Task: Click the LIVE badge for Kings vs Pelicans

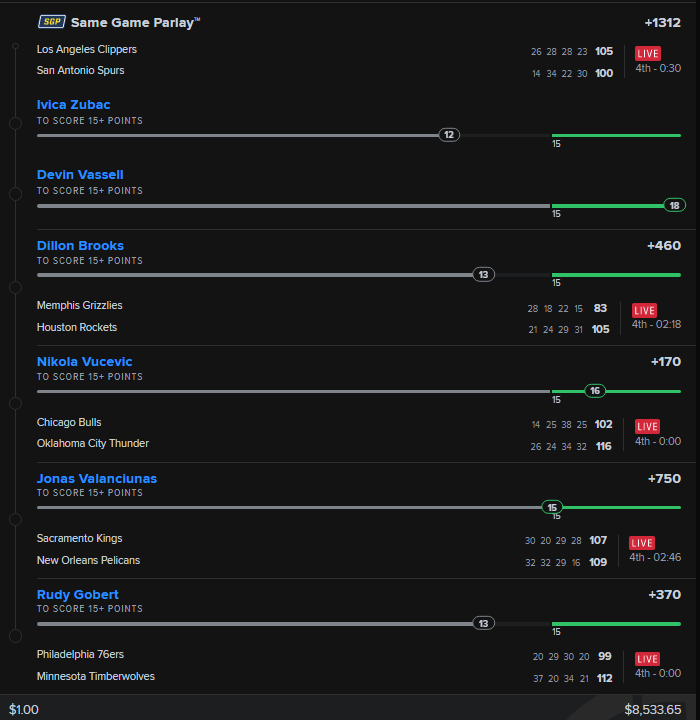Action: (x=642, y=543)
